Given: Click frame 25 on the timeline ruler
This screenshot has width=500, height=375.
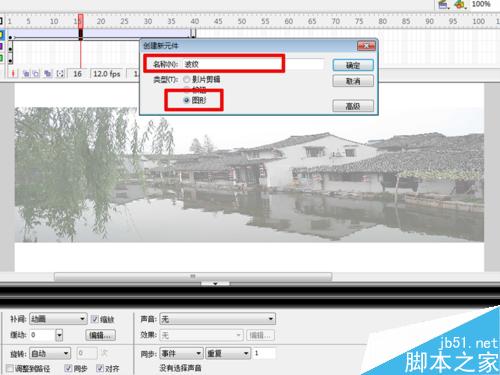Looking at the screenshot, I should pos(124,21).
